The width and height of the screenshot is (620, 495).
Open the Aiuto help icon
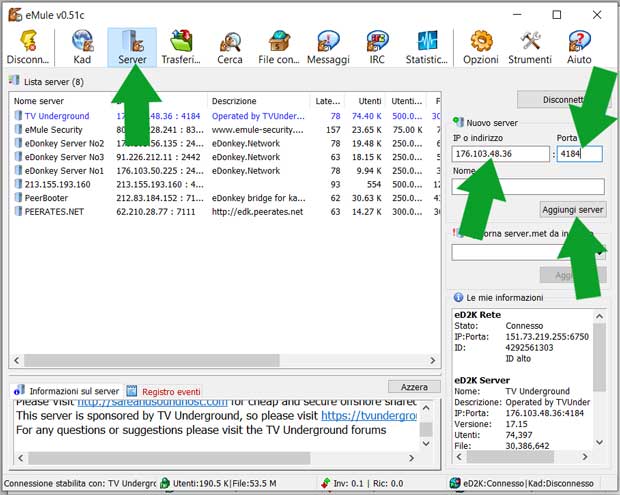click(x=579, y=47)
